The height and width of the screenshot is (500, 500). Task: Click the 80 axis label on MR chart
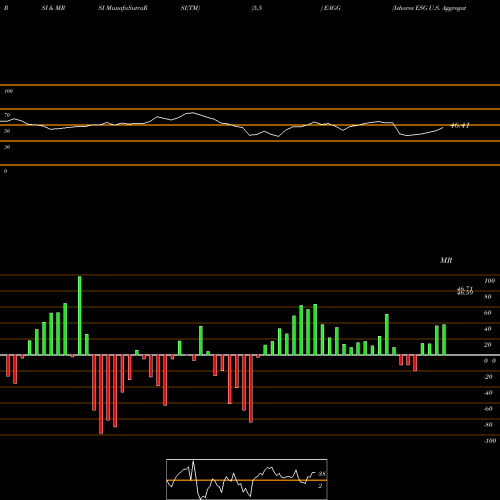(x=488, y=297)
